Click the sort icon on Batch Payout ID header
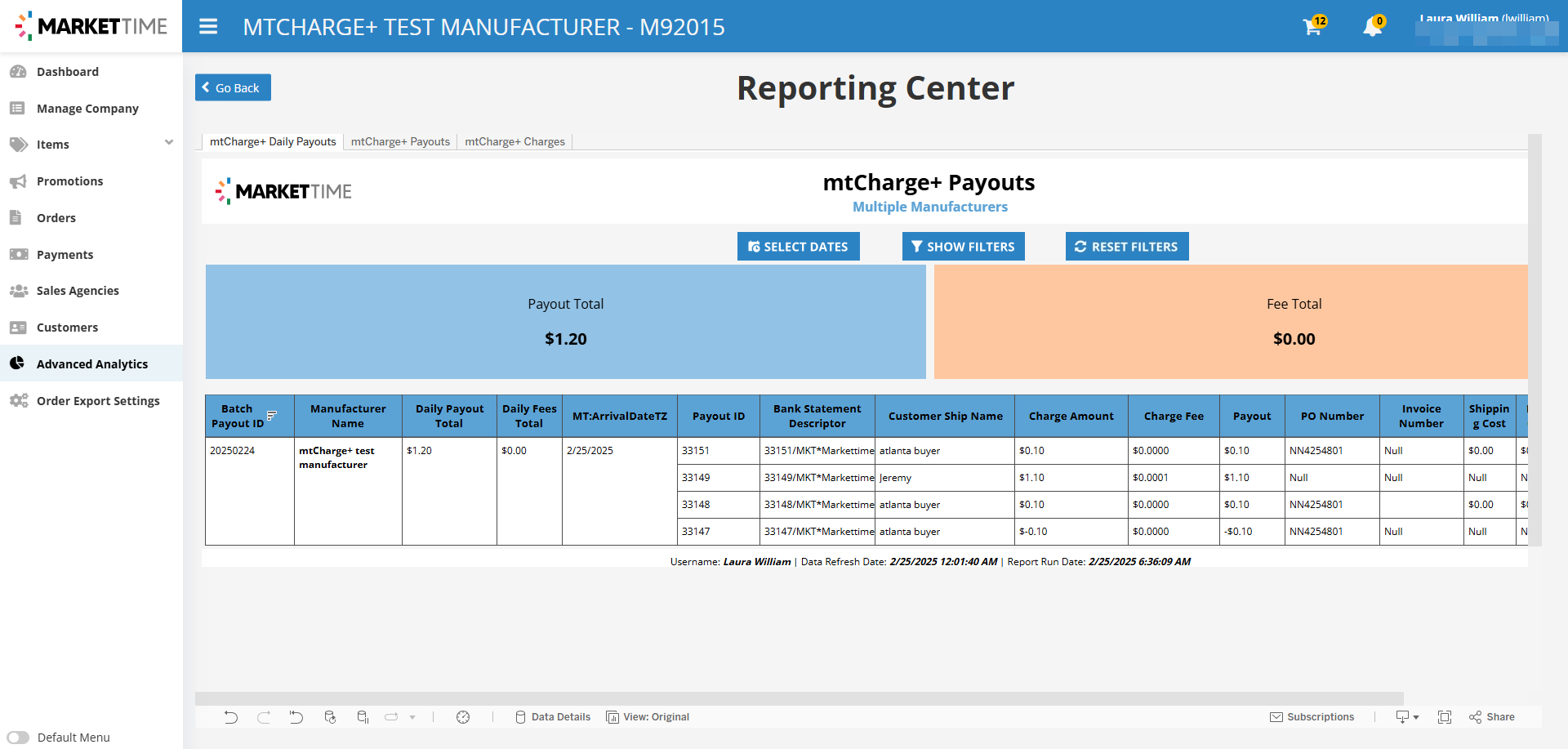Viewport: 1568px width, 749px height. click(x=272, y=416)
